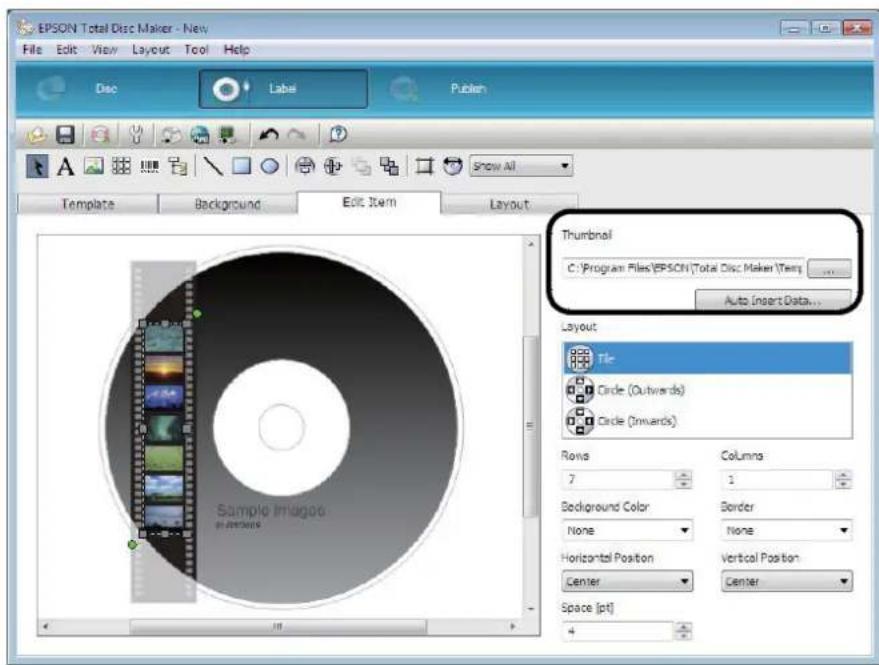The height and width of the screenshot is (665, 879).
Task: Open the Tool menu
Action: click(x=196, y=49)
